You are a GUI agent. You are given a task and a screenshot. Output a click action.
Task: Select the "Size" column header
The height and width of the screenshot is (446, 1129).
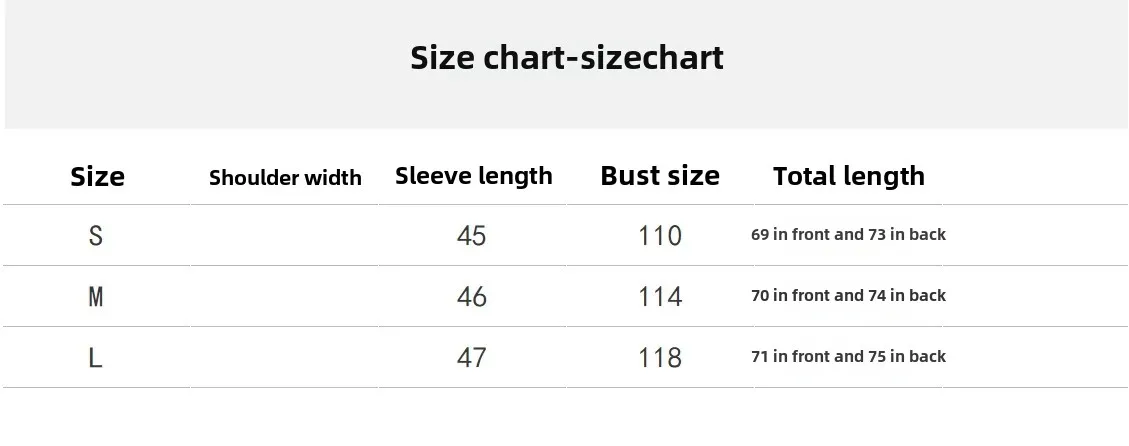[x=97, y=177]
